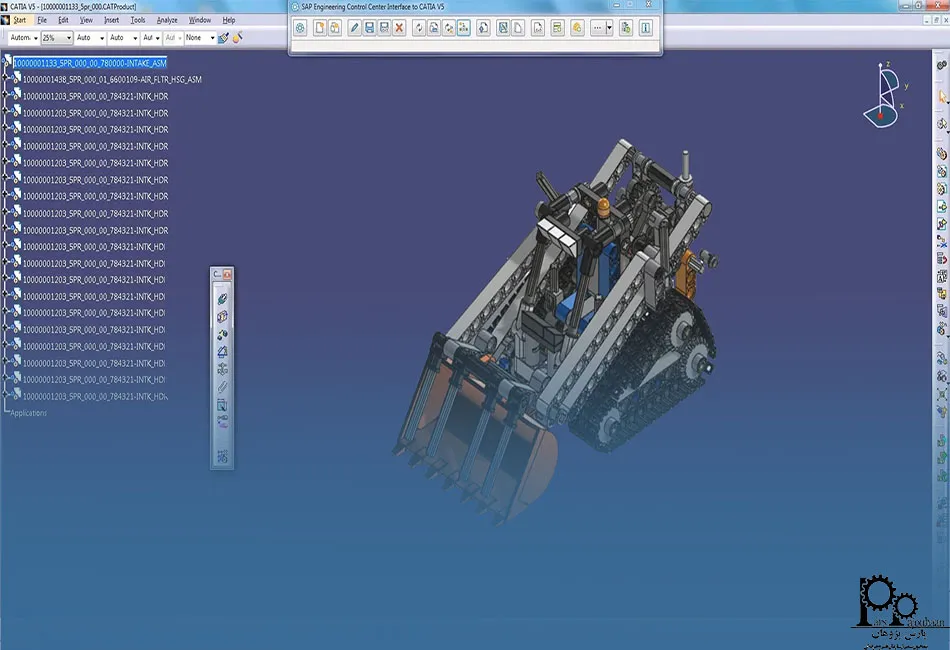Open the None dropdown in properties toolbar
This screenshot has width=950, height=650.
(211, 38)
